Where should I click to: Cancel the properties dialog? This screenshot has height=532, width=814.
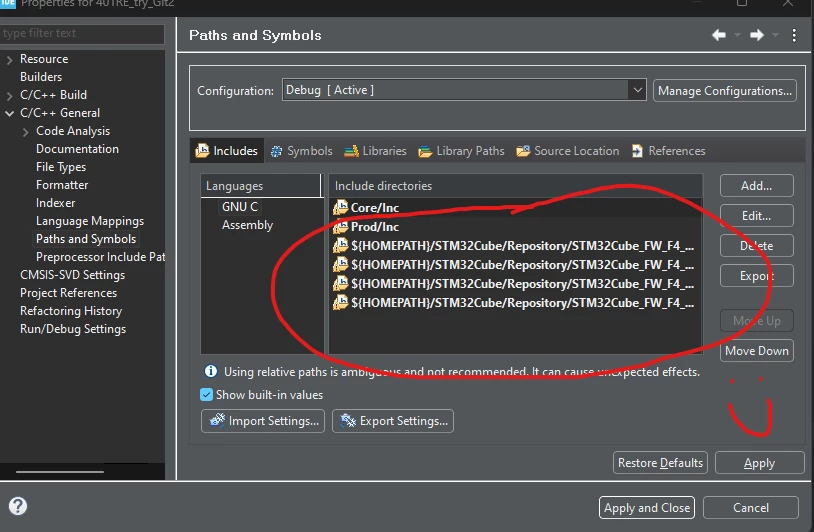point(751,508)
